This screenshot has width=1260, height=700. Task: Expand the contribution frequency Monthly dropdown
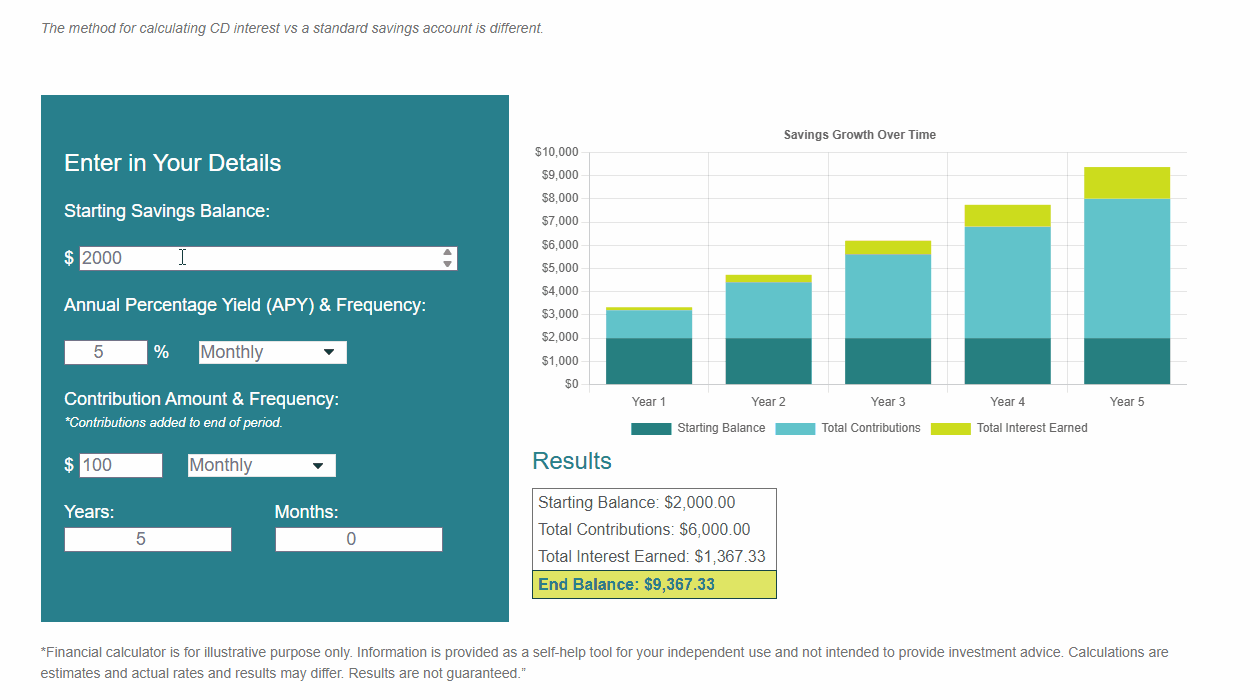click(261, 465)
